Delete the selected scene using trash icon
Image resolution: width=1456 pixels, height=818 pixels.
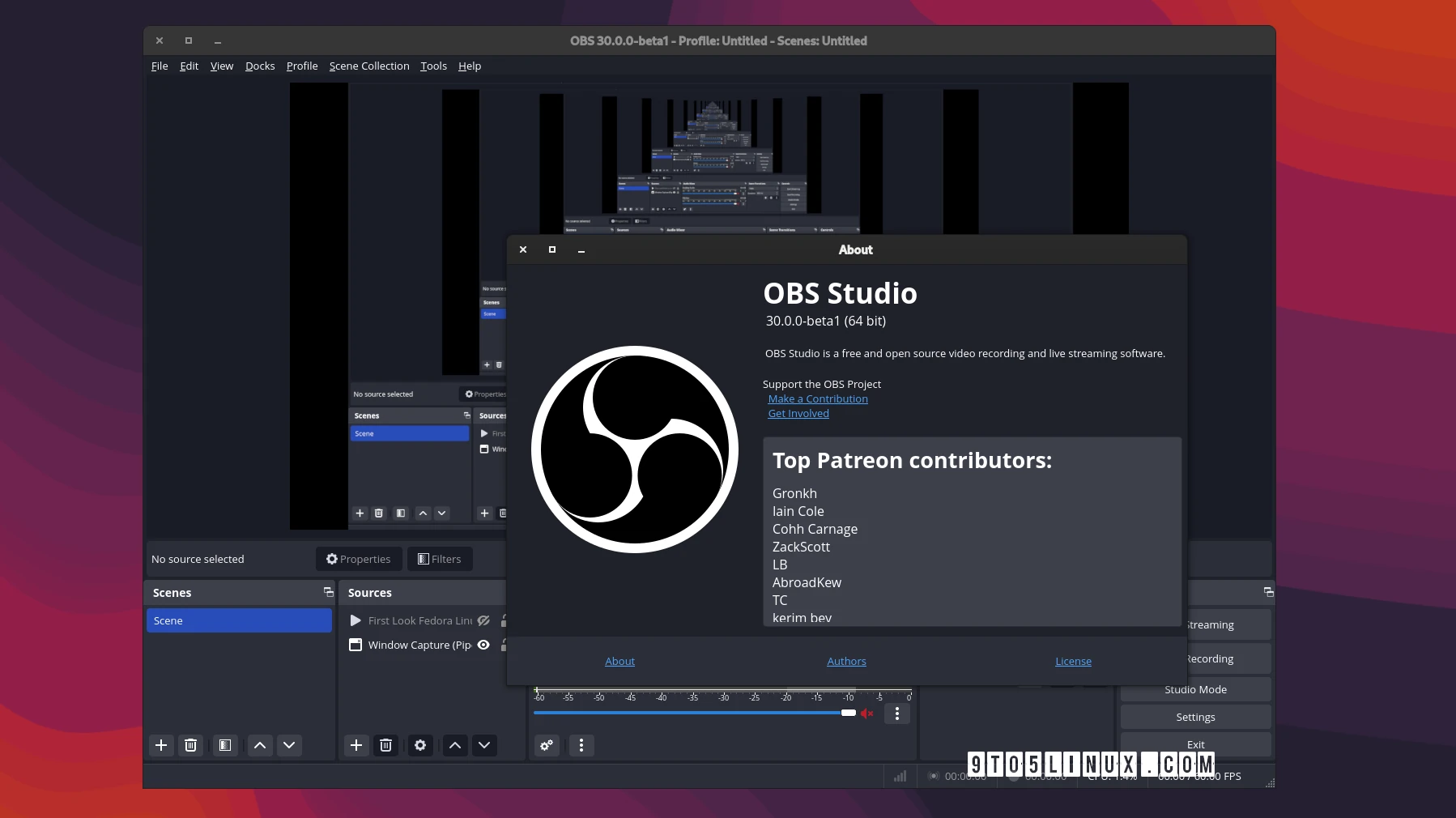190,745
